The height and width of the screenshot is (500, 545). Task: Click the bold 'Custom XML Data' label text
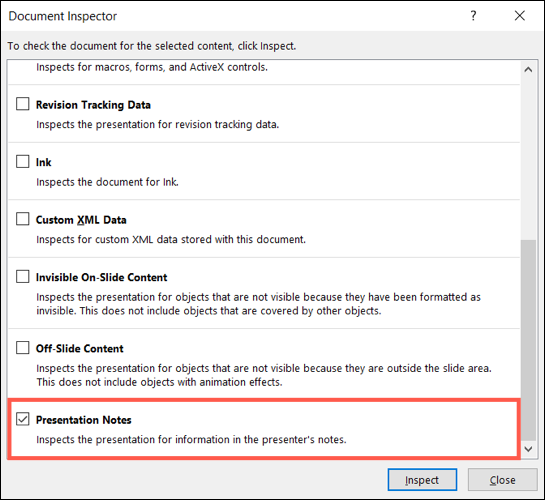(x=81, y=220)
